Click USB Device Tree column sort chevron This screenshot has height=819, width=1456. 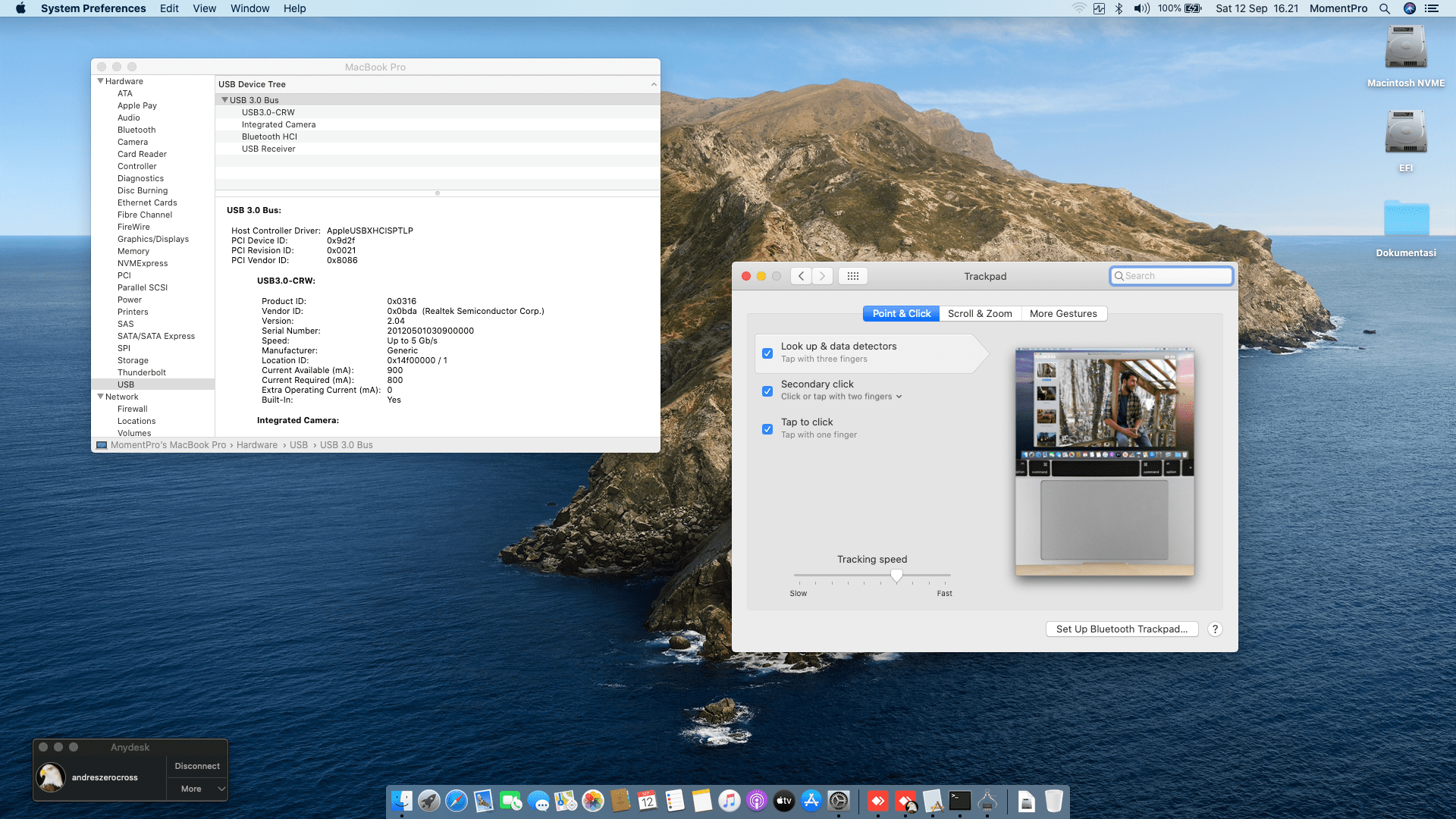(654, 84)
